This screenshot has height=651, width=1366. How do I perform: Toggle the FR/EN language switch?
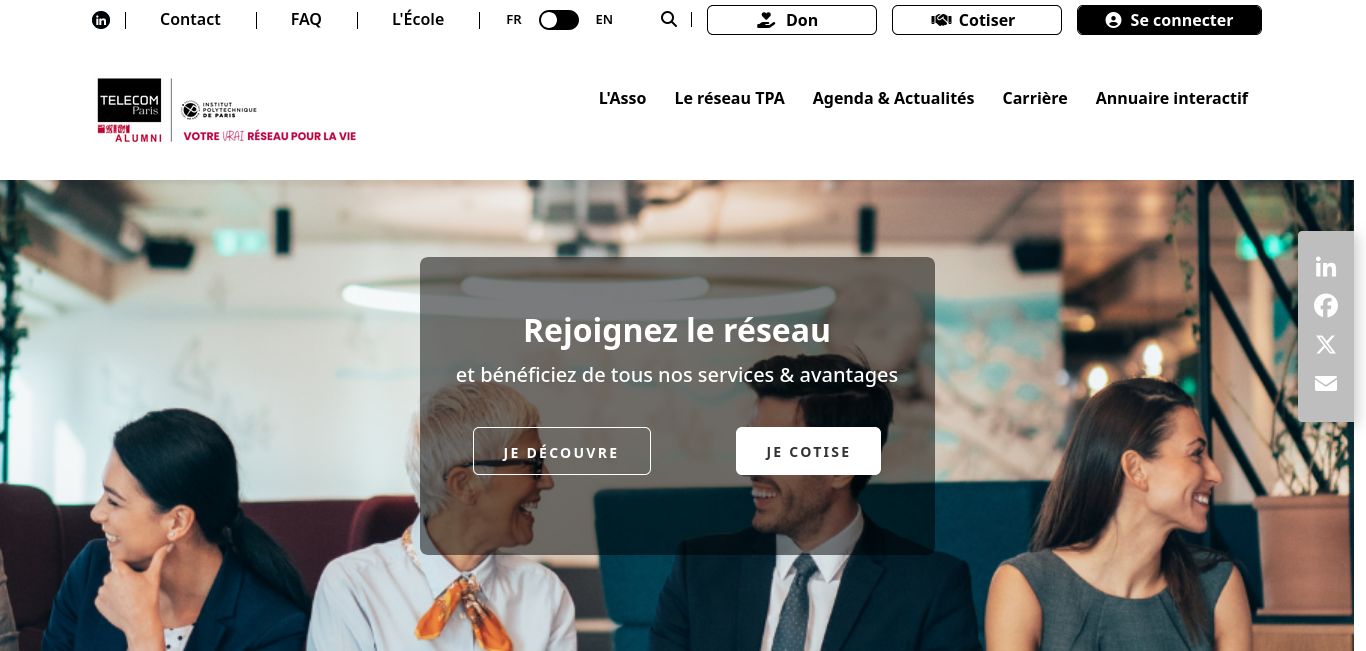click(x=559, y=20)
